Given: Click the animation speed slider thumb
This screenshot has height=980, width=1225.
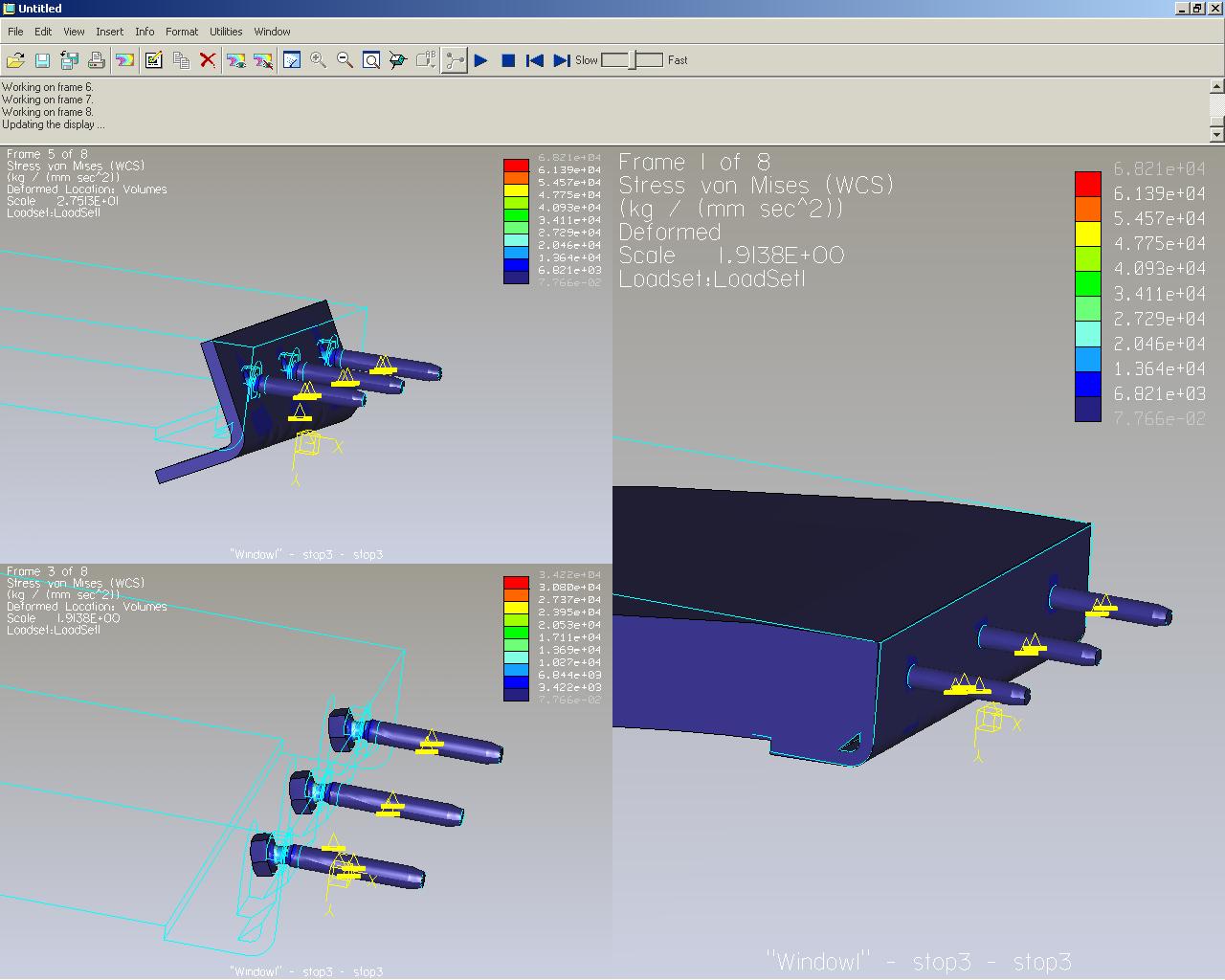Looking at the screenshot, I should tap(633, 60).
